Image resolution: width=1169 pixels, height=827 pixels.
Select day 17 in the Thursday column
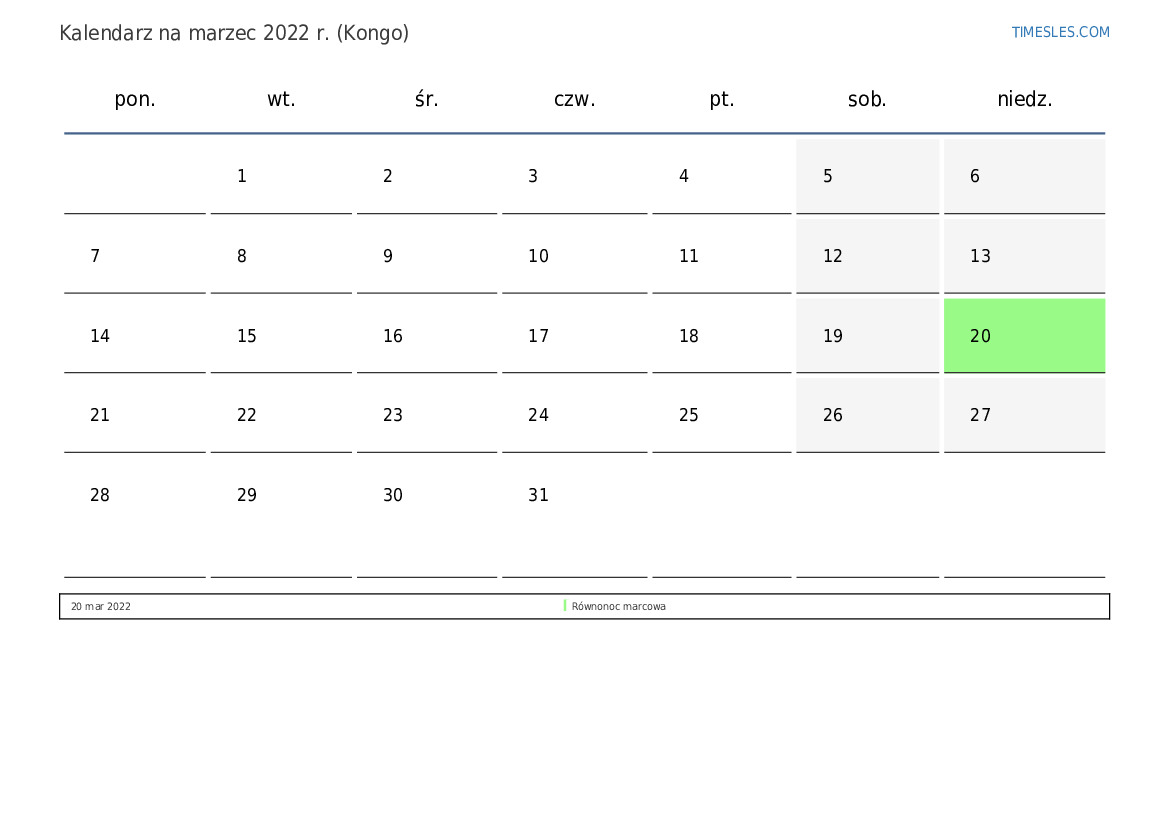click(x=574, y=336)
